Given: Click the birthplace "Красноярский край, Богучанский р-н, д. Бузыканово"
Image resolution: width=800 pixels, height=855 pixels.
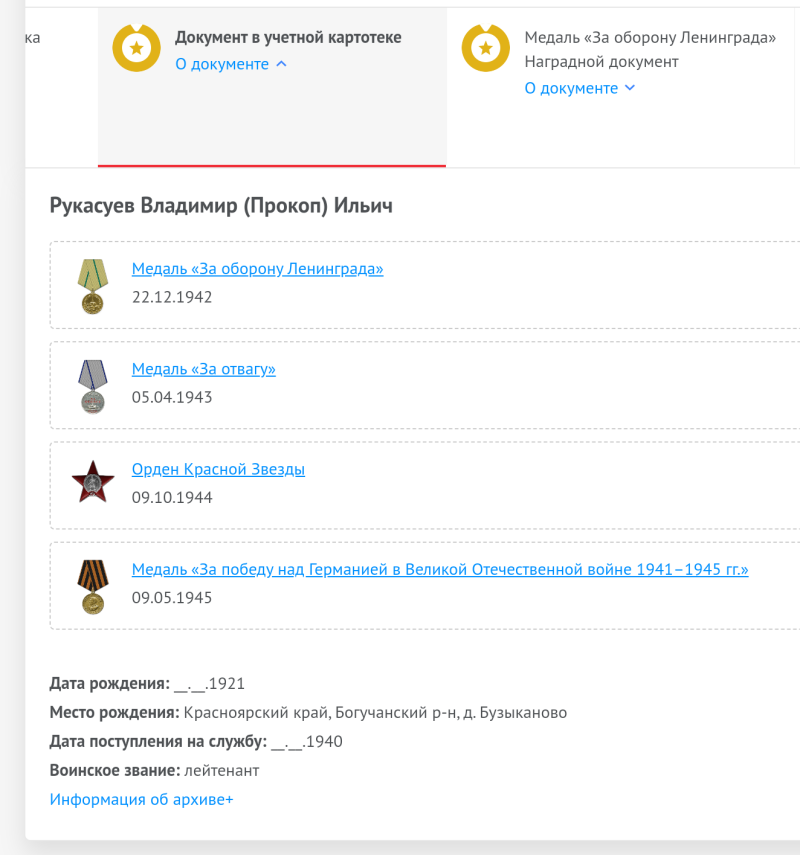Looking at the screenshot, I should point(375,713).
